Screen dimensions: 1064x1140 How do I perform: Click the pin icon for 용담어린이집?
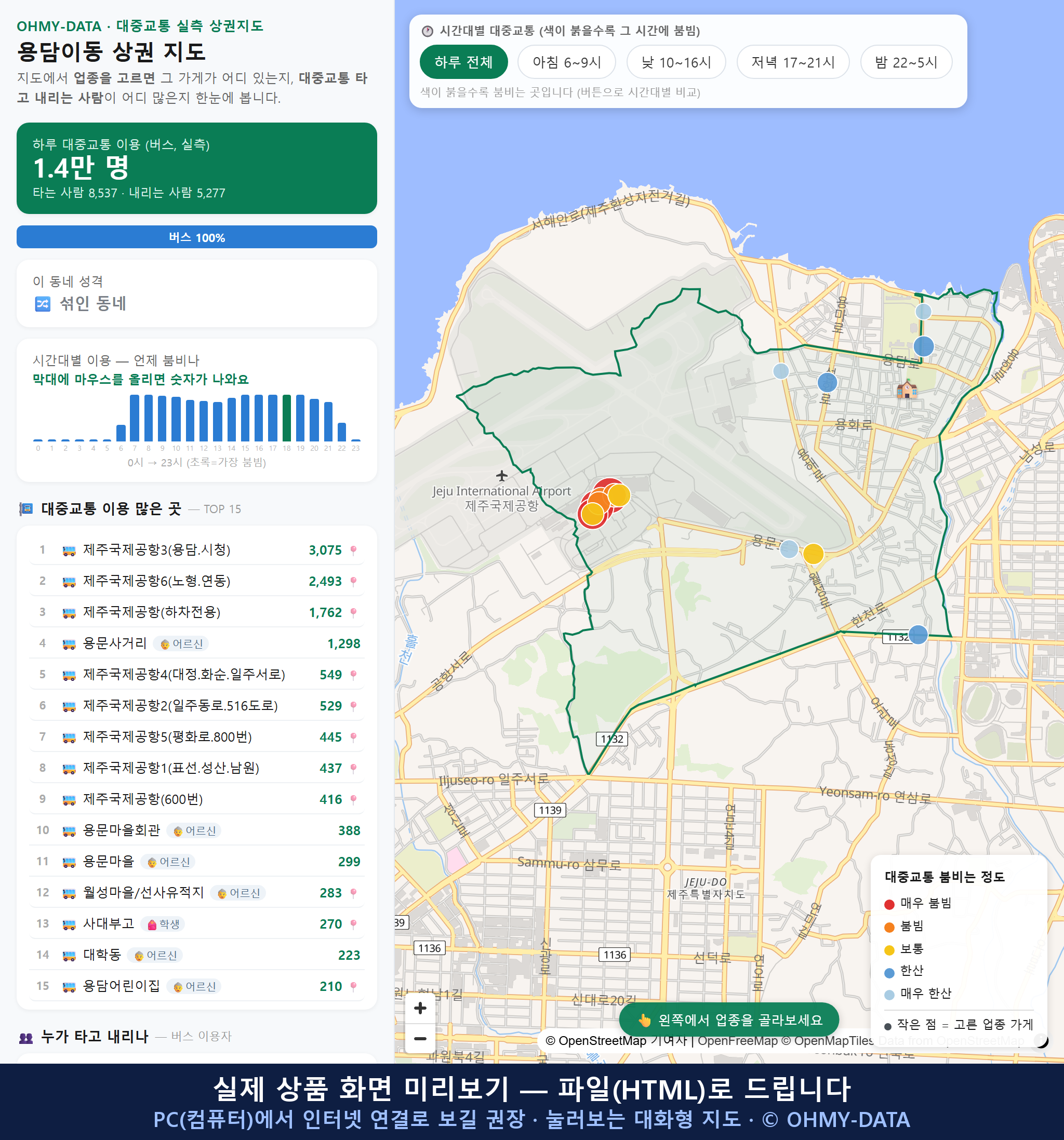353,986
